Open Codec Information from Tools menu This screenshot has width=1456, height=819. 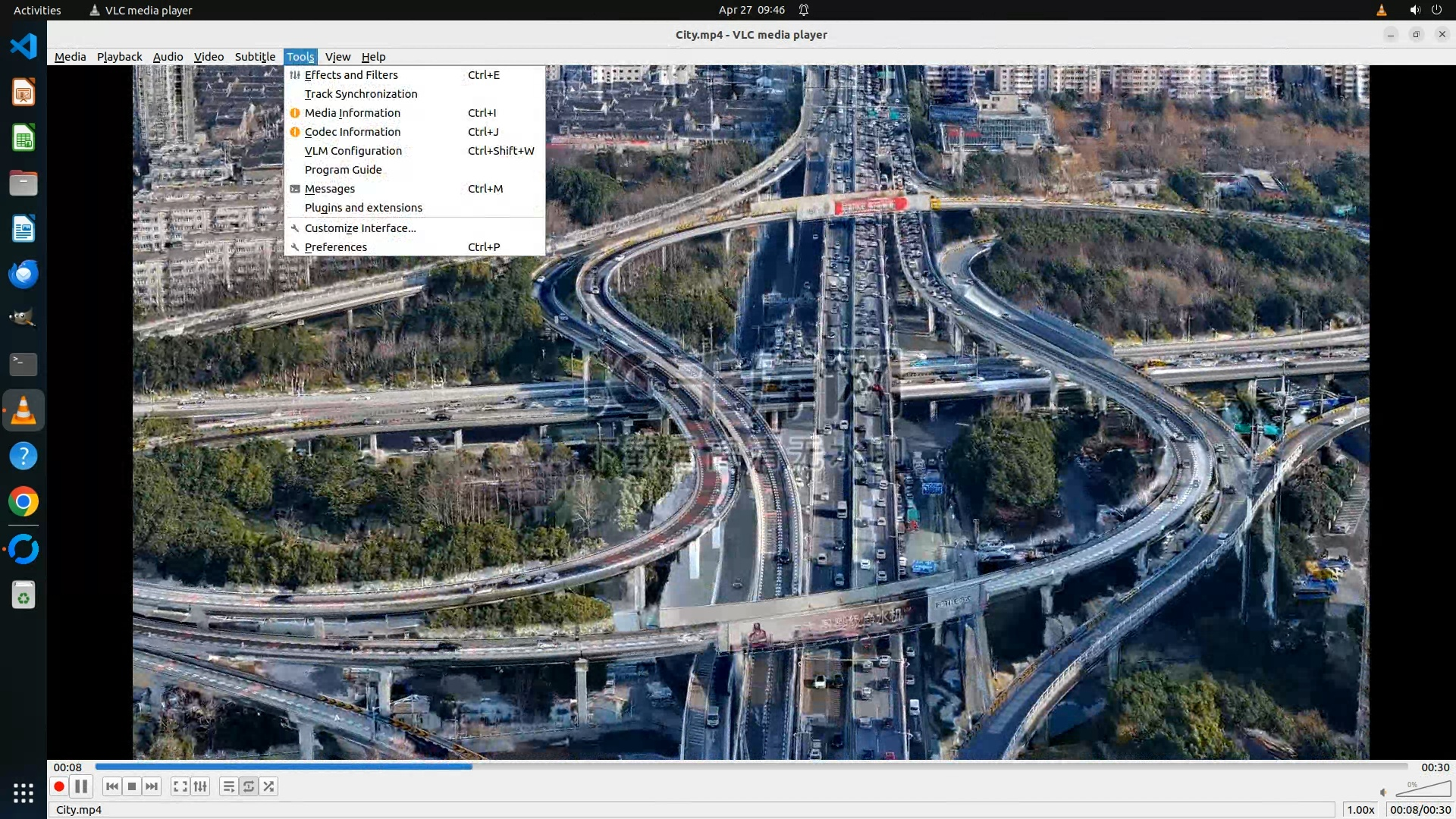[353, 132]
